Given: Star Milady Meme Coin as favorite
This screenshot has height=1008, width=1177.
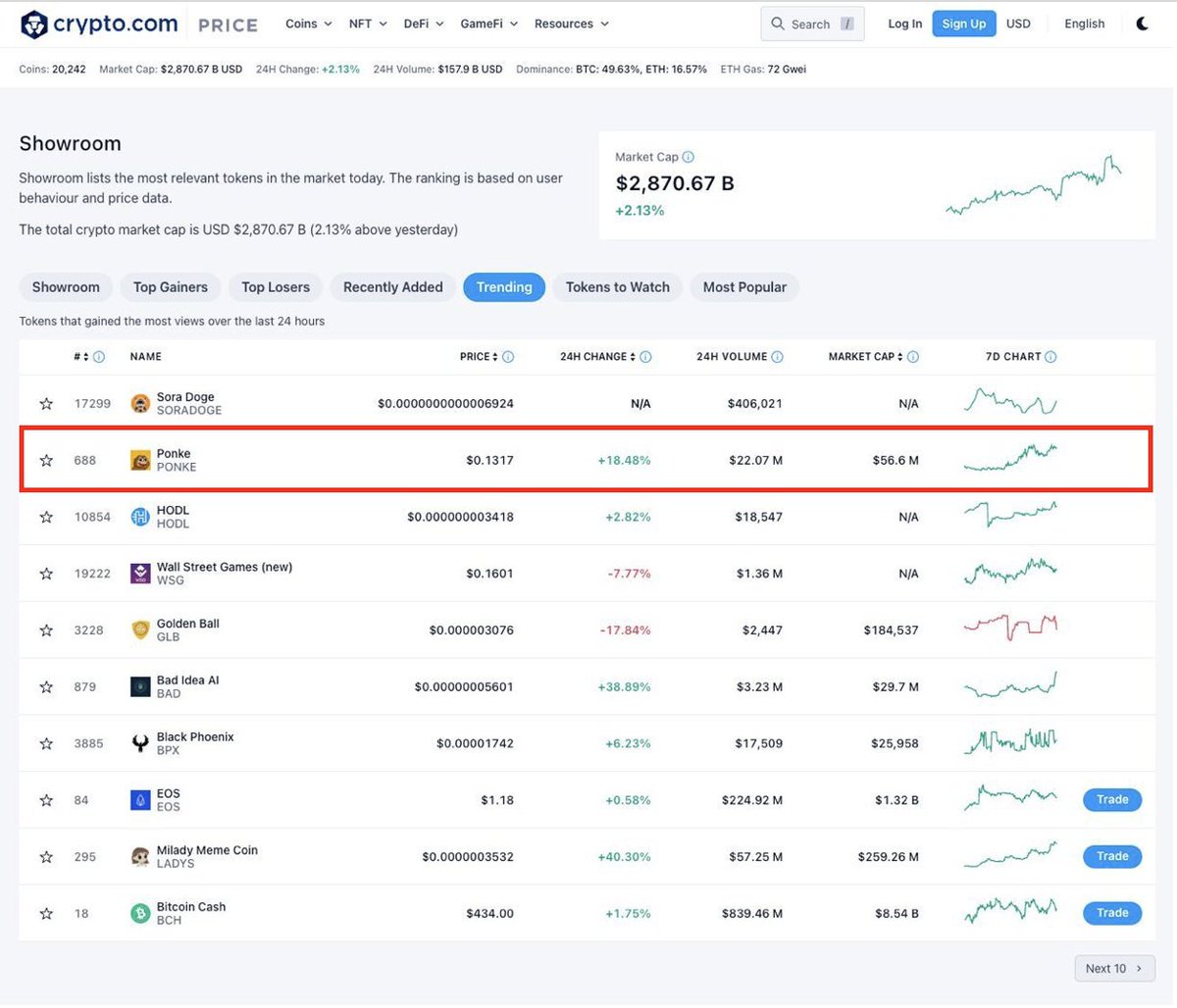Looking at the screenshot, I should [46, 857].
